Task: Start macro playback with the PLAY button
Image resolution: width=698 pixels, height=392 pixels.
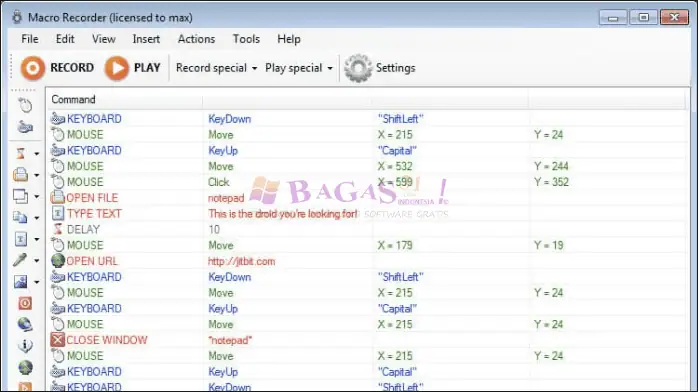Action: (x=132, y=68)
